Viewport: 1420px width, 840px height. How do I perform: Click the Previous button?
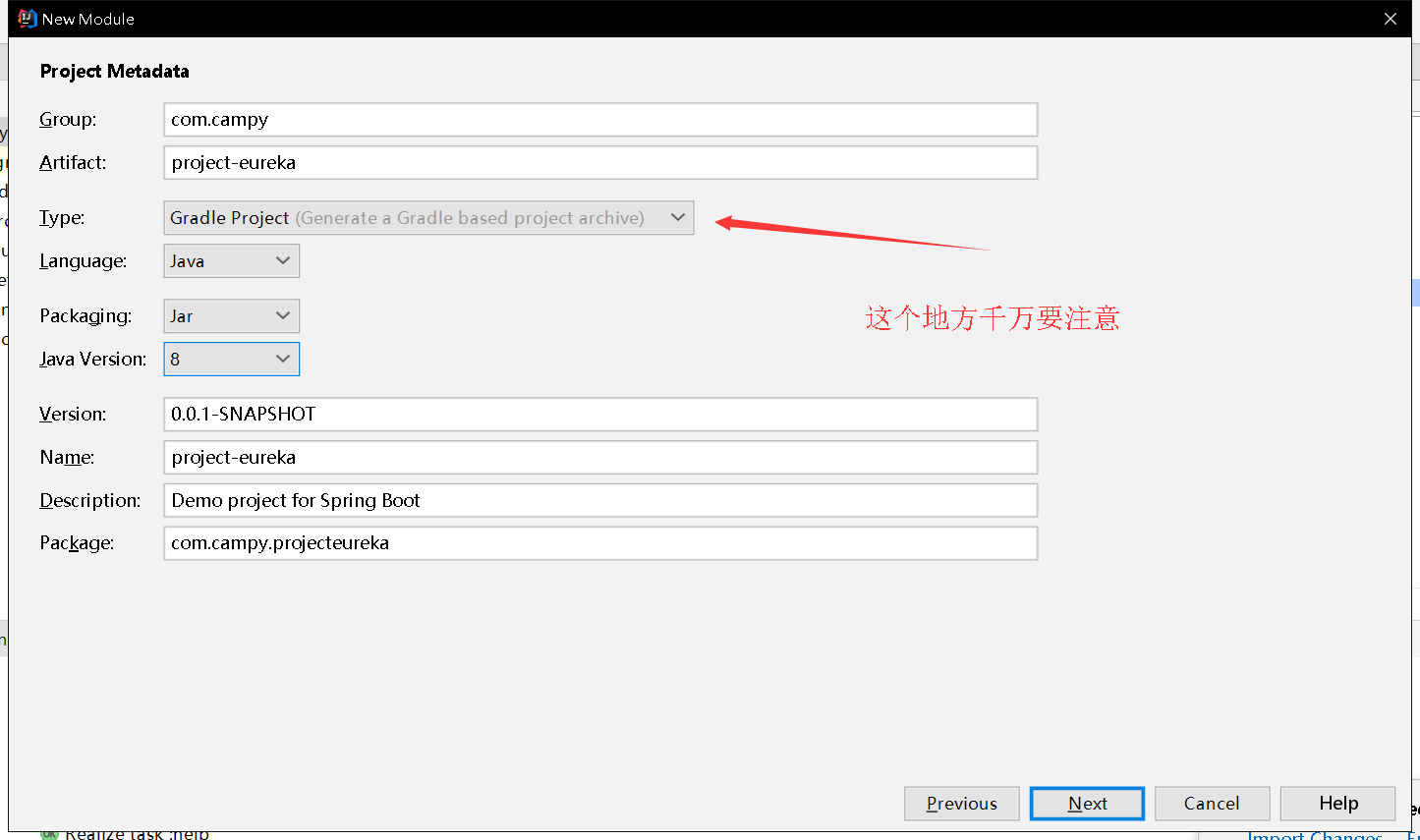tap(961, 803)
